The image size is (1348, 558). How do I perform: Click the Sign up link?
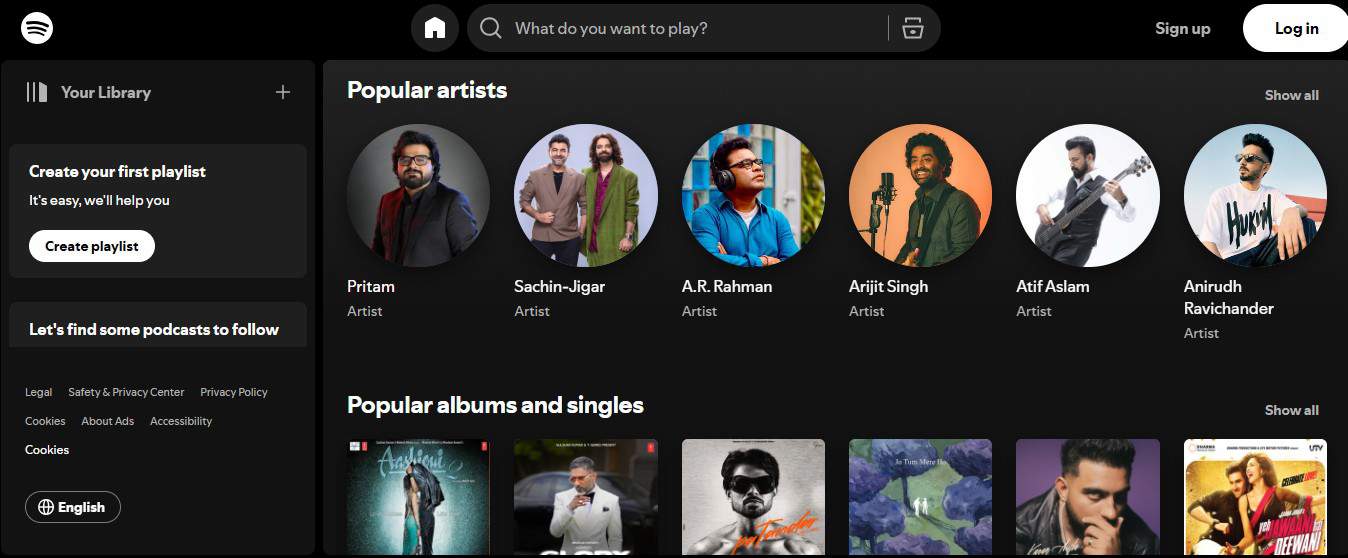[1182, 28]
